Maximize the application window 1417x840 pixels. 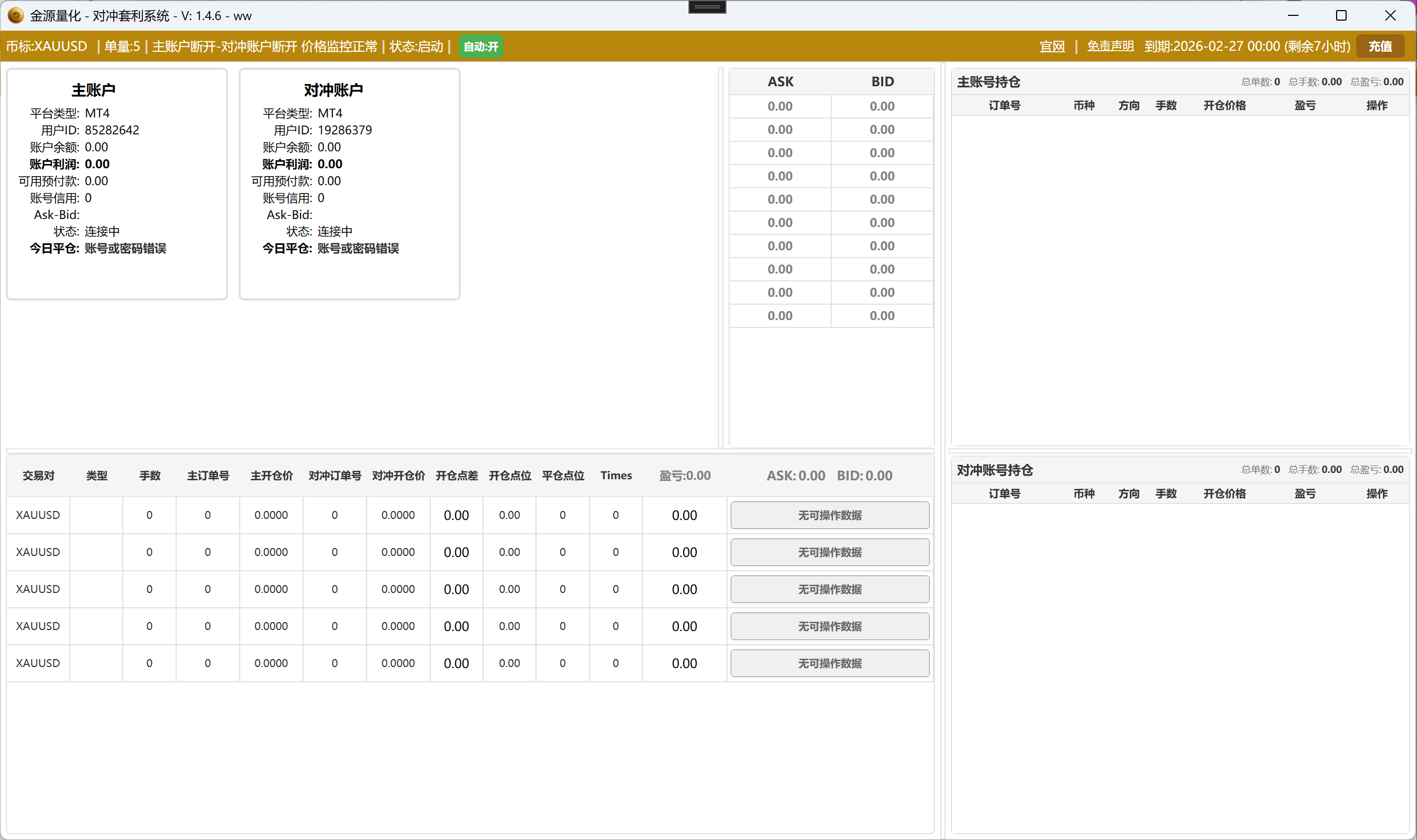pyautogui.click(x=1341, y=15)
